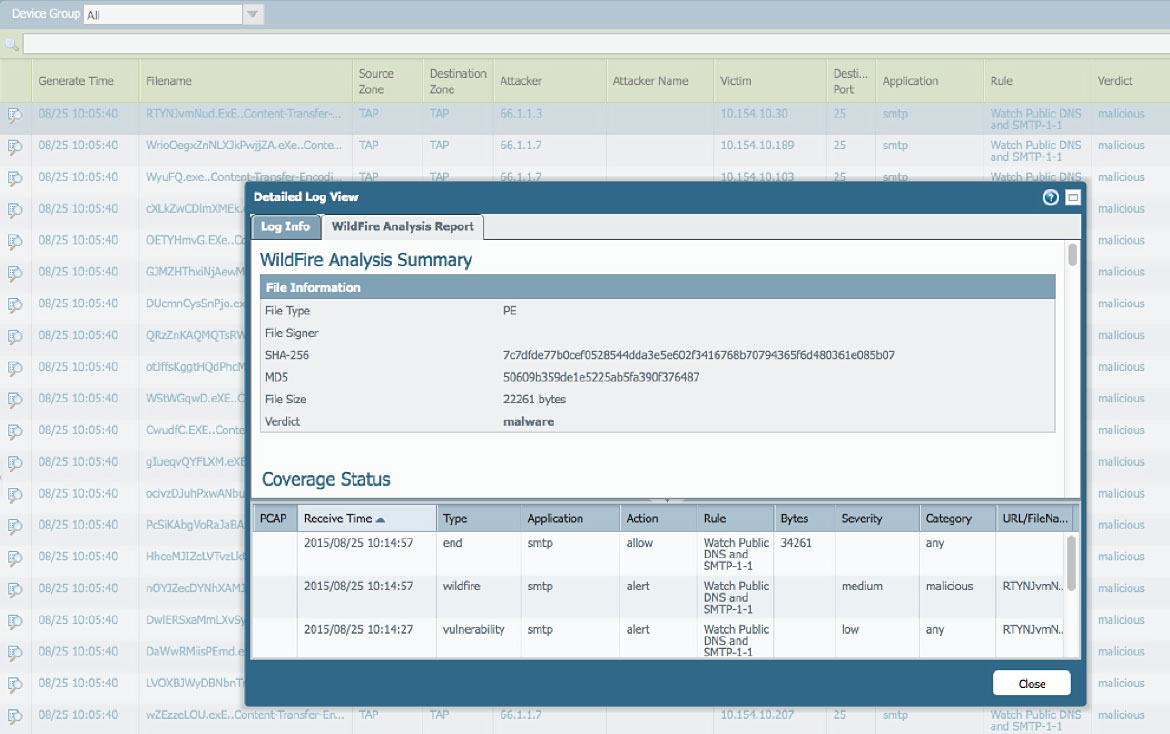Screen dimensions: 1170x734
Task: Click the WildFire report vertical scrollbar
Action: (1072, 255)
